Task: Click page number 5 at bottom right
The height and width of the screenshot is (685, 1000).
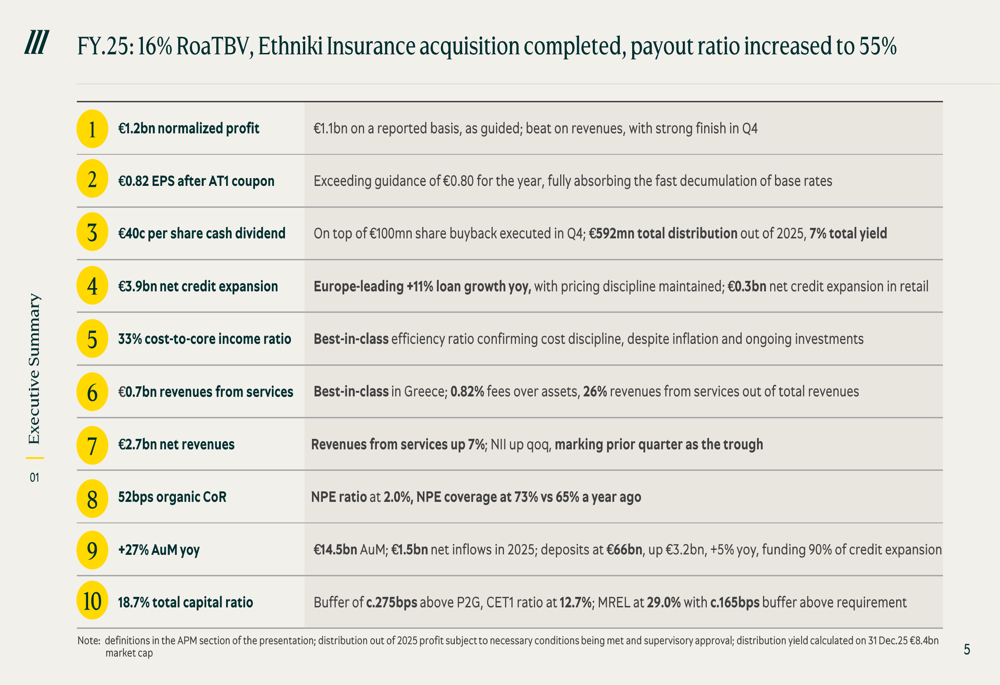Action: (966, 649)
